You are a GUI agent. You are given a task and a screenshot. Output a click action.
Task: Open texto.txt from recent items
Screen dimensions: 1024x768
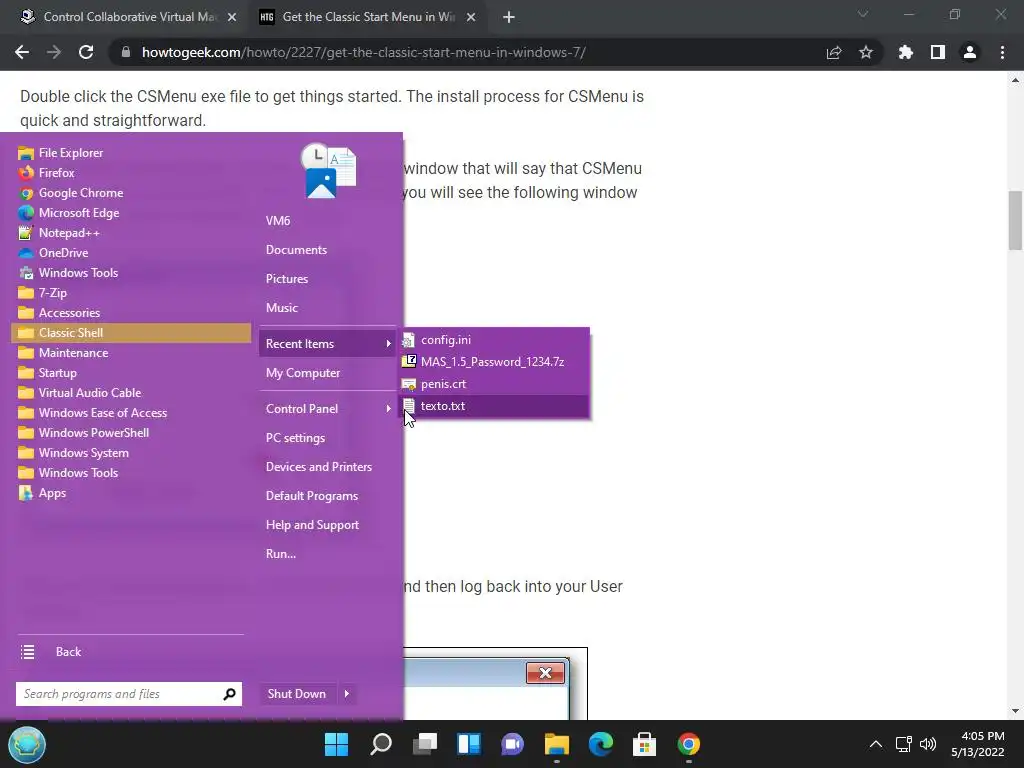pyautogui.click(x=494, y=406)
